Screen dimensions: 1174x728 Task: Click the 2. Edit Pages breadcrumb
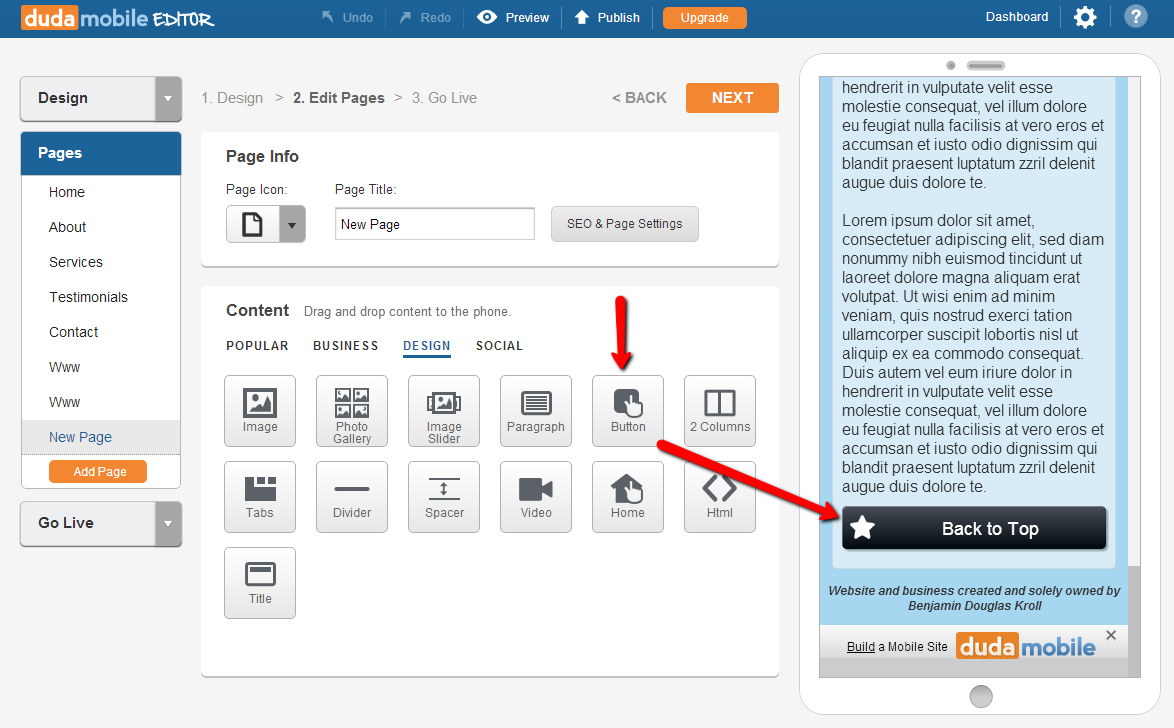(x=338, y=98)
